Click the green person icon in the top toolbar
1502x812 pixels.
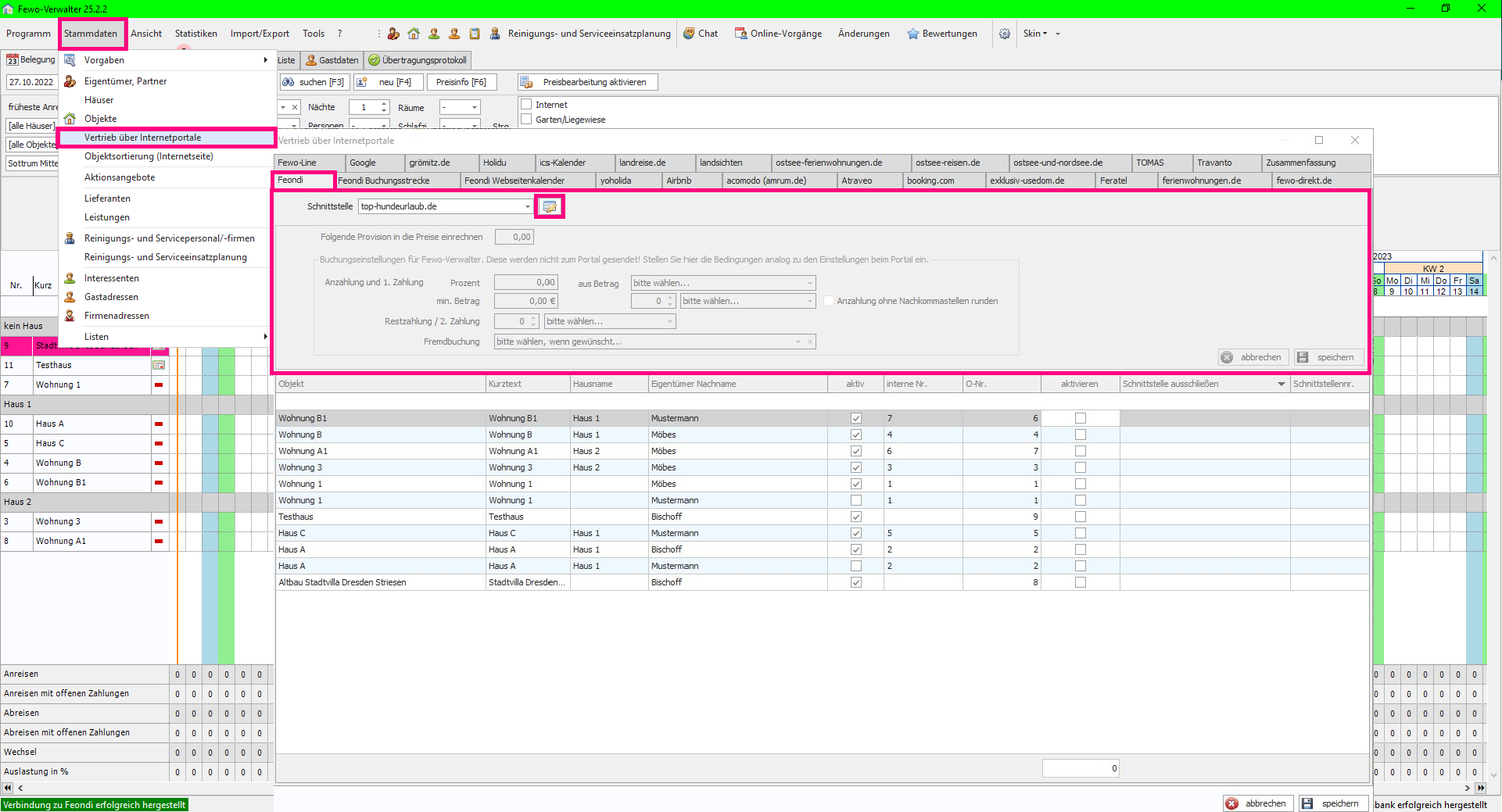click(x=434, y=34)
